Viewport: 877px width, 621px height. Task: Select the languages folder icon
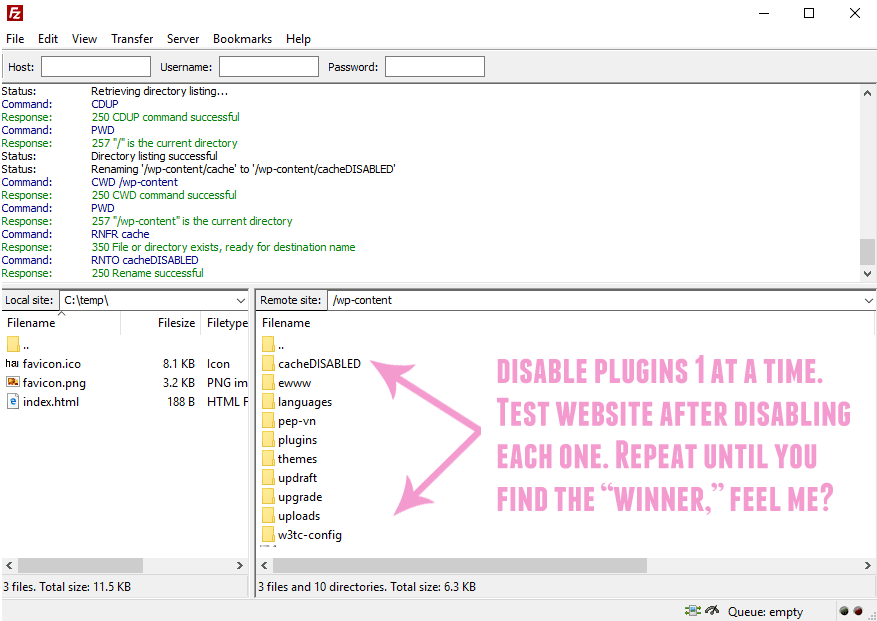point(268,402)
